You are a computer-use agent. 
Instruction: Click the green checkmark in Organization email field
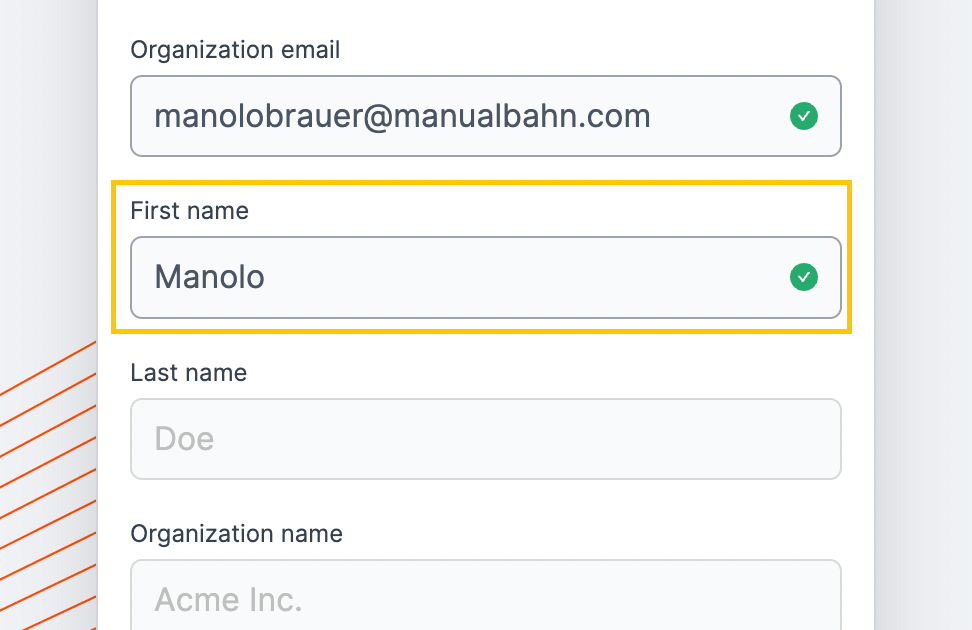(803, 116)
